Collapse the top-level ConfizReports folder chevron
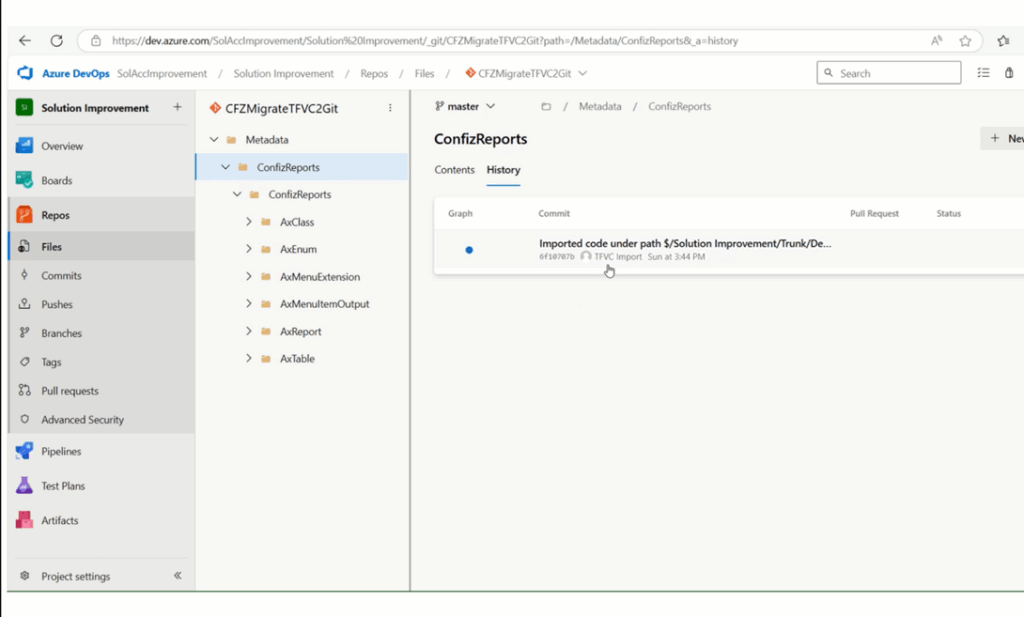This screenshot has width=1024, height=617. click(x=225, y=167)
